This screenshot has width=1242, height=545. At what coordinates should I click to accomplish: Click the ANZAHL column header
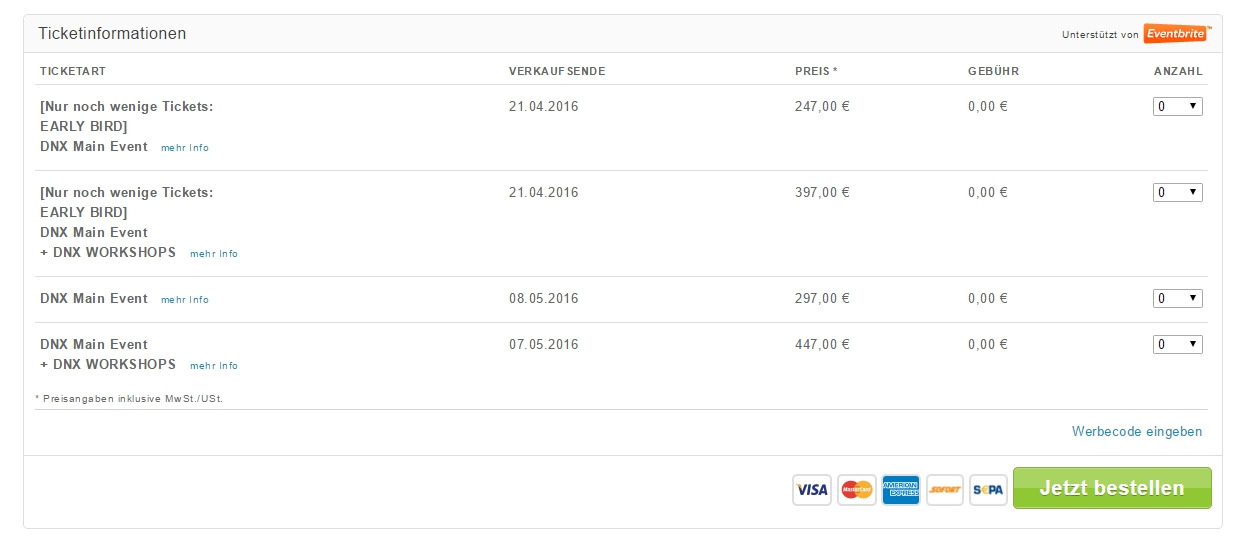[1178, 72]
